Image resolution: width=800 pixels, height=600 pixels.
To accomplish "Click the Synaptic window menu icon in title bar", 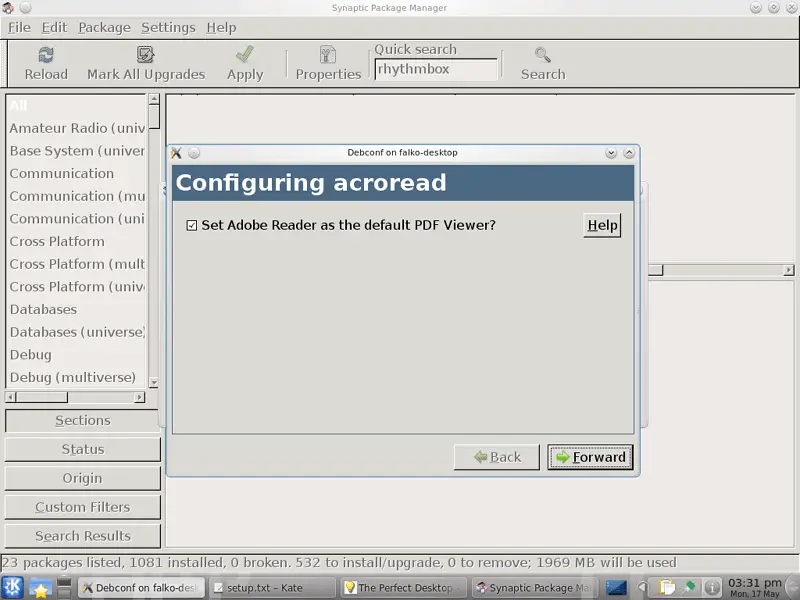I will coord(8,8).
